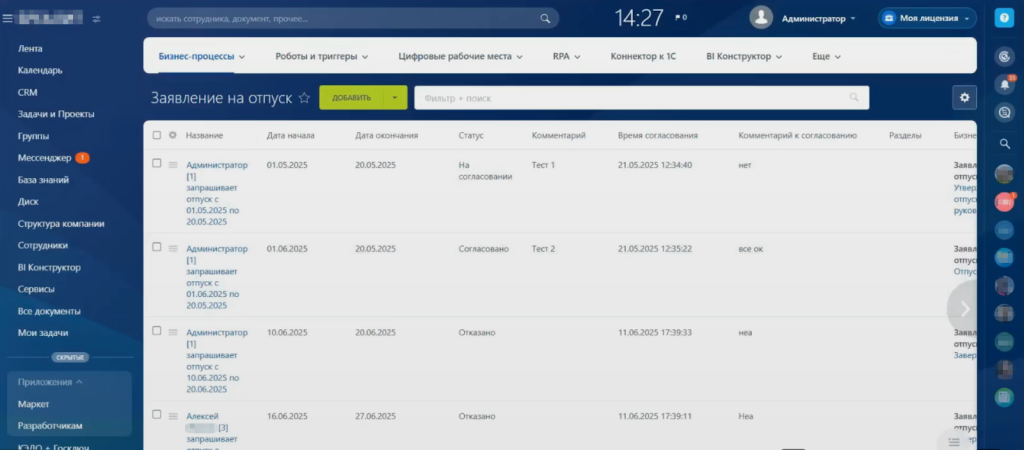Click the search magnifier in right sidebar
The width and height of the screenshot is (1024, 450).
click(1004, 143)
